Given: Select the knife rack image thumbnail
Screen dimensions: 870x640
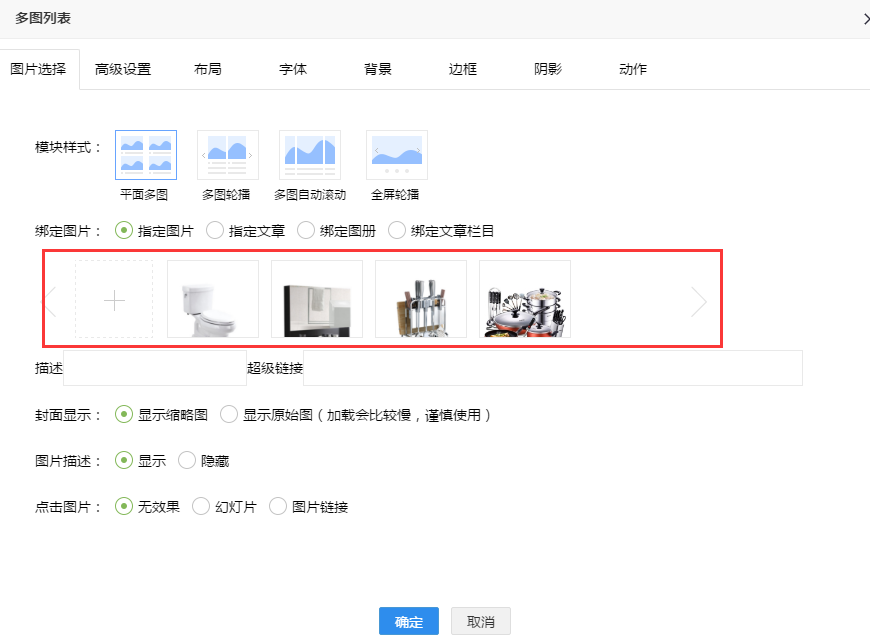Looking at the screenshot, I should (x=420, y=299).
